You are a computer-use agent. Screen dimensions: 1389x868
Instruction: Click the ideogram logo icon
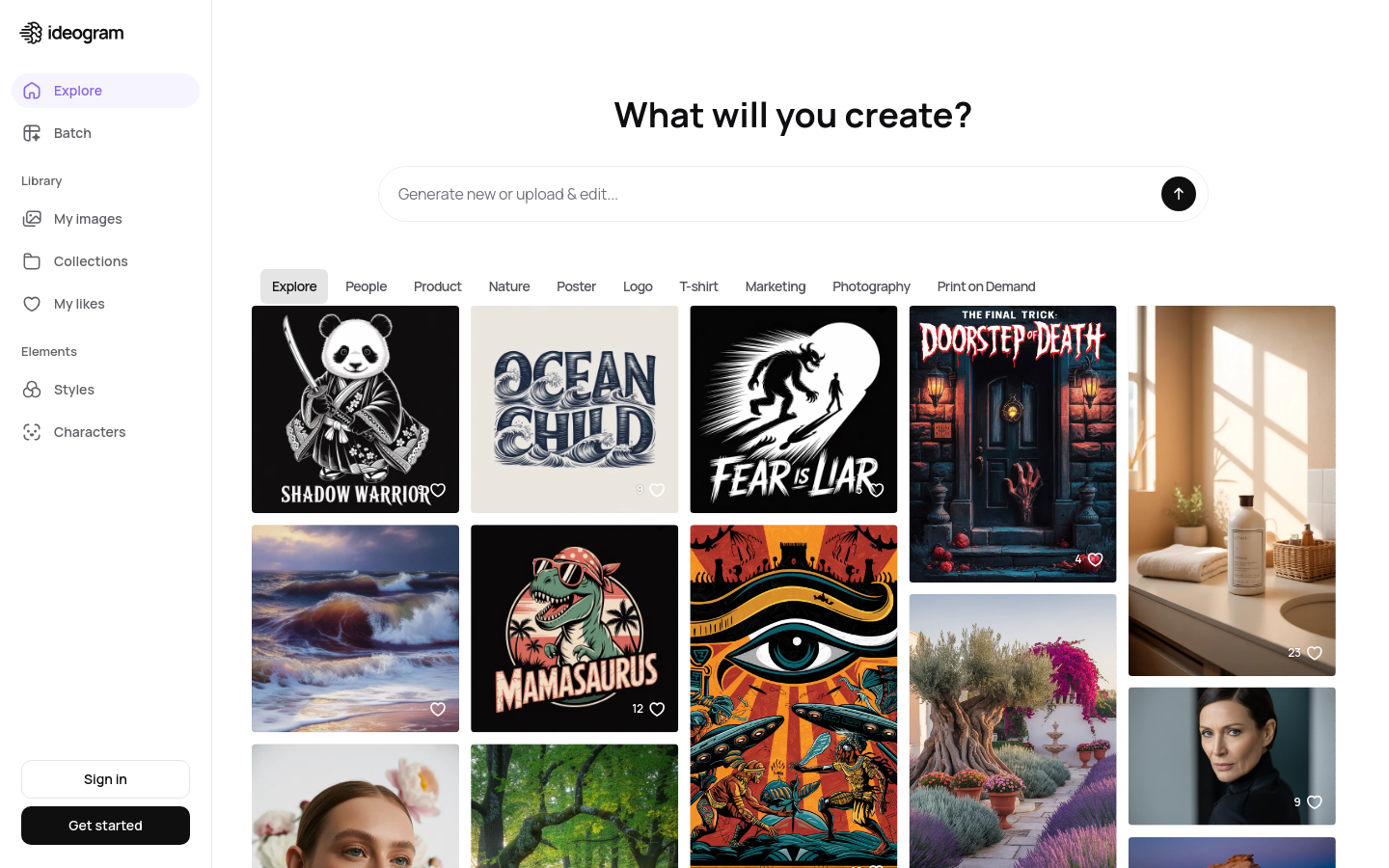31,33
